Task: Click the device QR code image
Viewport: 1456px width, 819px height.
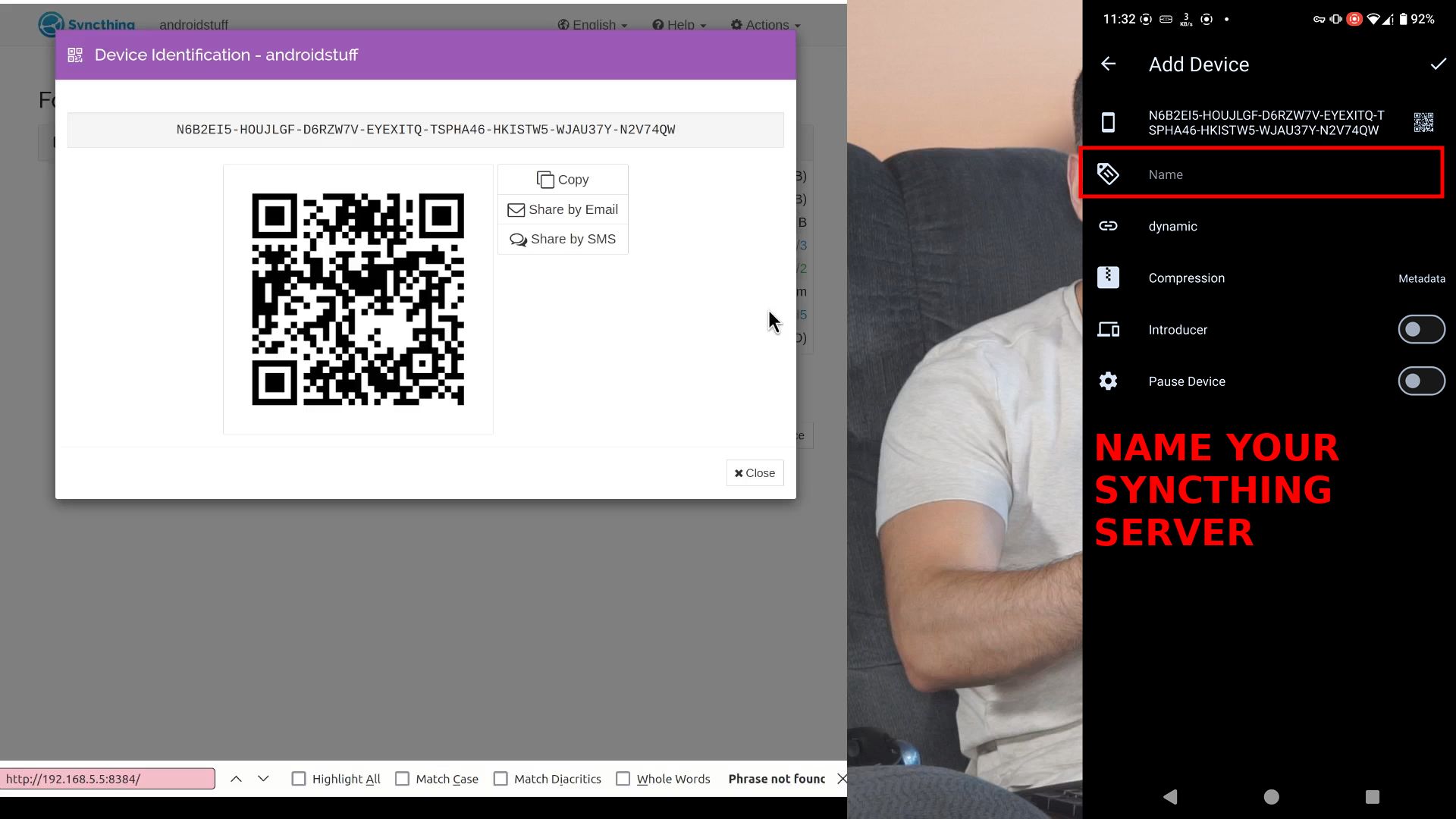Action: pyautogui.click(x=358, y=300)
